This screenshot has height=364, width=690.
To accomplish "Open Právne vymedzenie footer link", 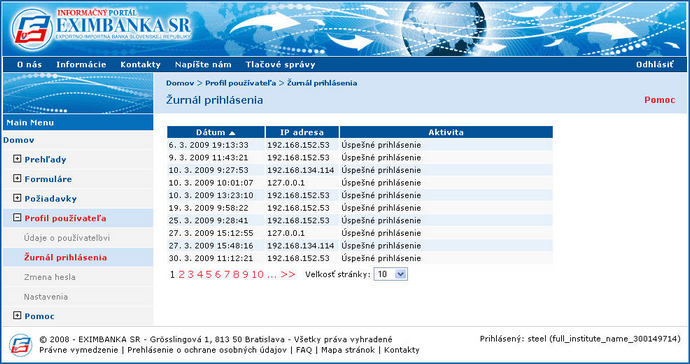I will pyautogui.click(x=79, y=350).
